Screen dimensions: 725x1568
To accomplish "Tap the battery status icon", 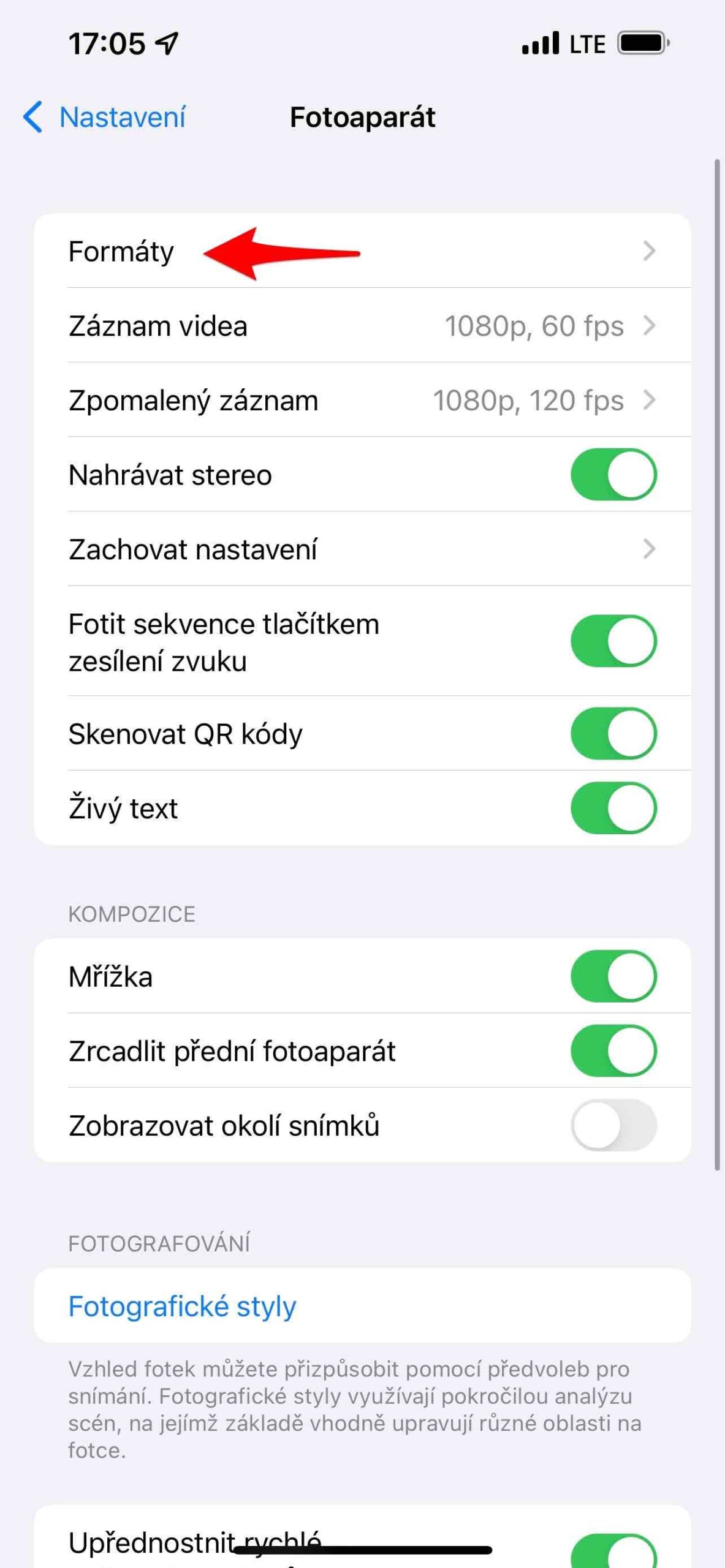I will point(643,43).
